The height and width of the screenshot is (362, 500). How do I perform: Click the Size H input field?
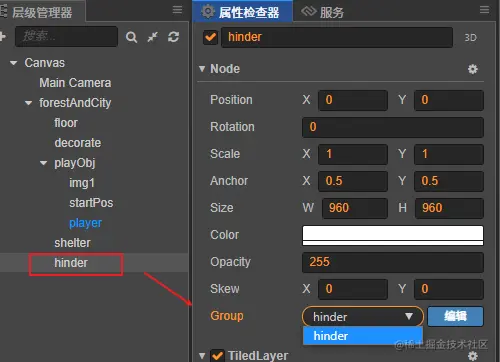coord(449,208)
